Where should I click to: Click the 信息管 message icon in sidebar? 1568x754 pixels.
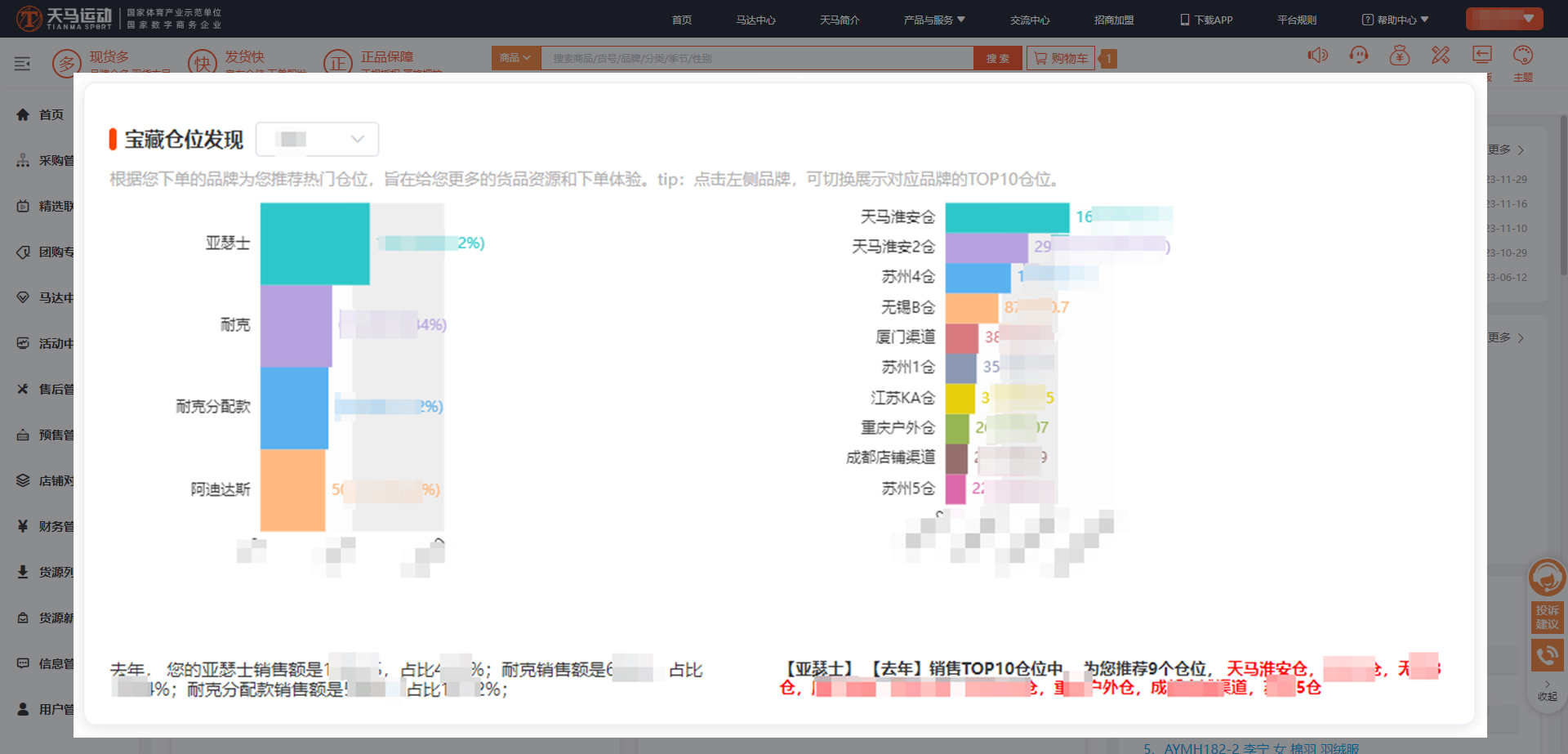coord(23,663)
